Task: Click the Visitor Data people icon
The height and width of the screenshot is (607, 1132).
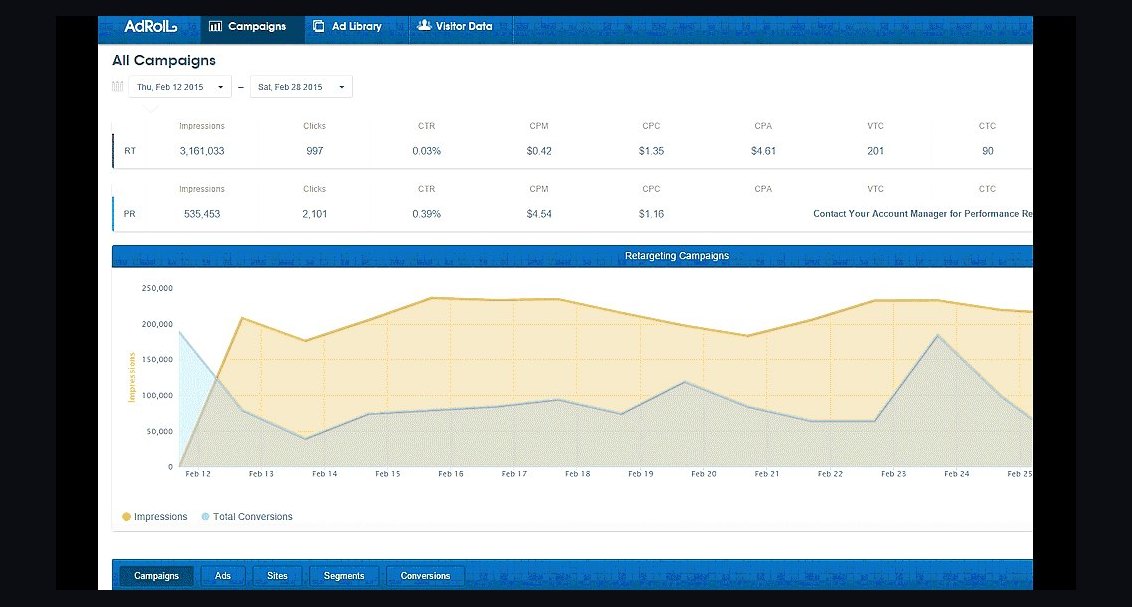Action: click(424, 25)
